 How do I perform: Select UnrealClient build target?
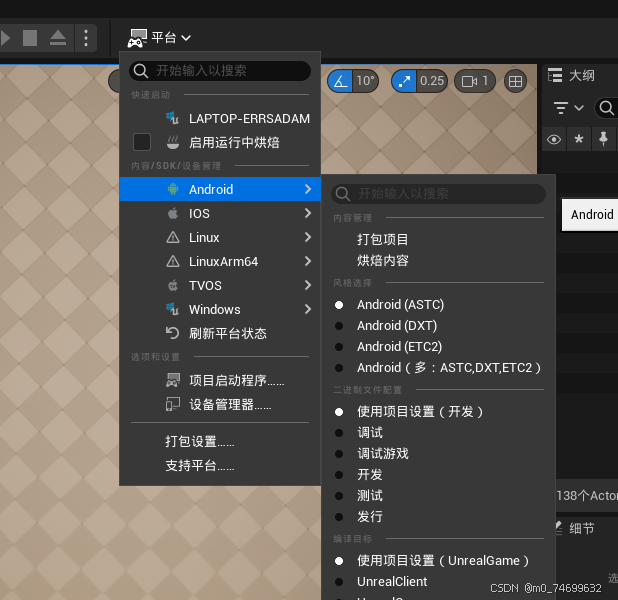point(438,581)
